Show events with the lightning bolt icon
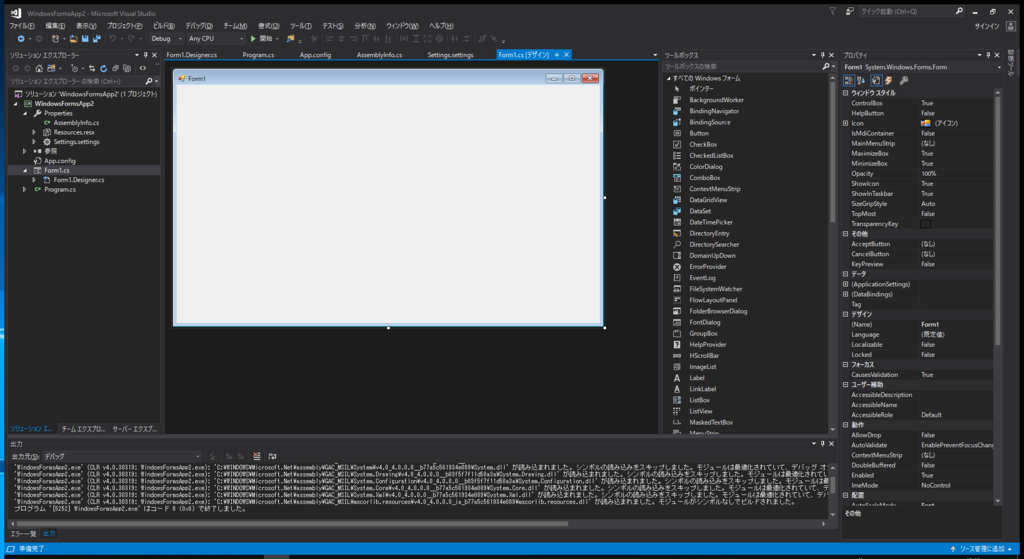 [x=889, y=80]
